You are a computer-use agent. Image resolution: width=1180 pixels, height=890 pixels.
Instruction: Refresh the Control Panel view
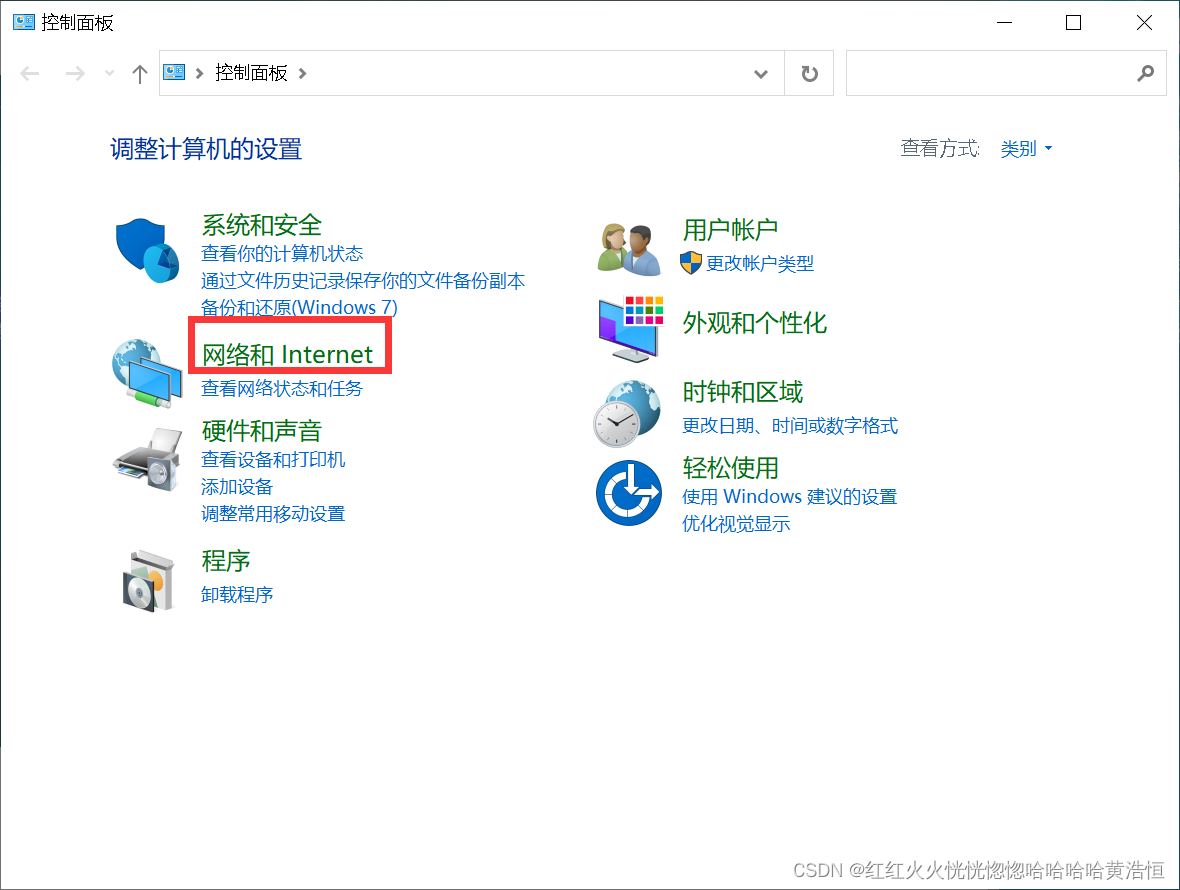click(809, 74)
